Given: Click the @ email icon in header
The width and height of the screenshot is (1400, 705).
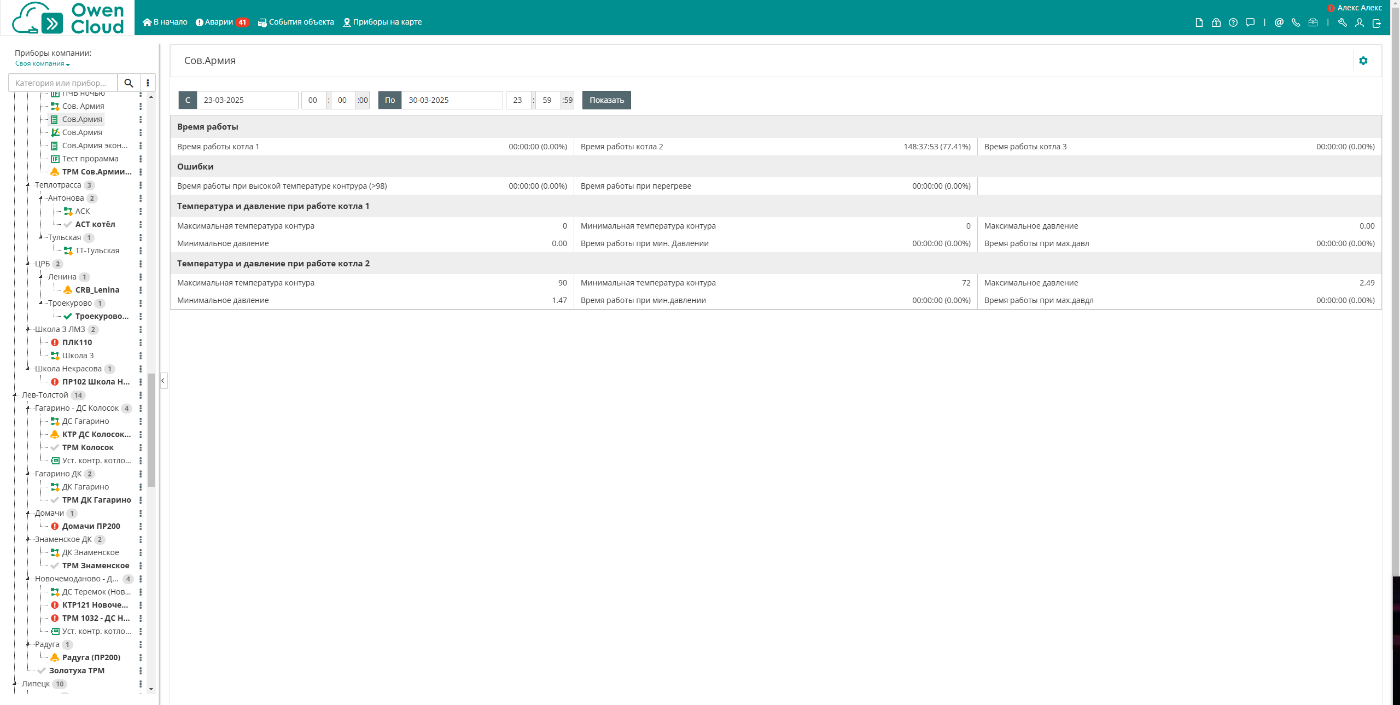Looking at the screenshot, I should (1279, 22).
